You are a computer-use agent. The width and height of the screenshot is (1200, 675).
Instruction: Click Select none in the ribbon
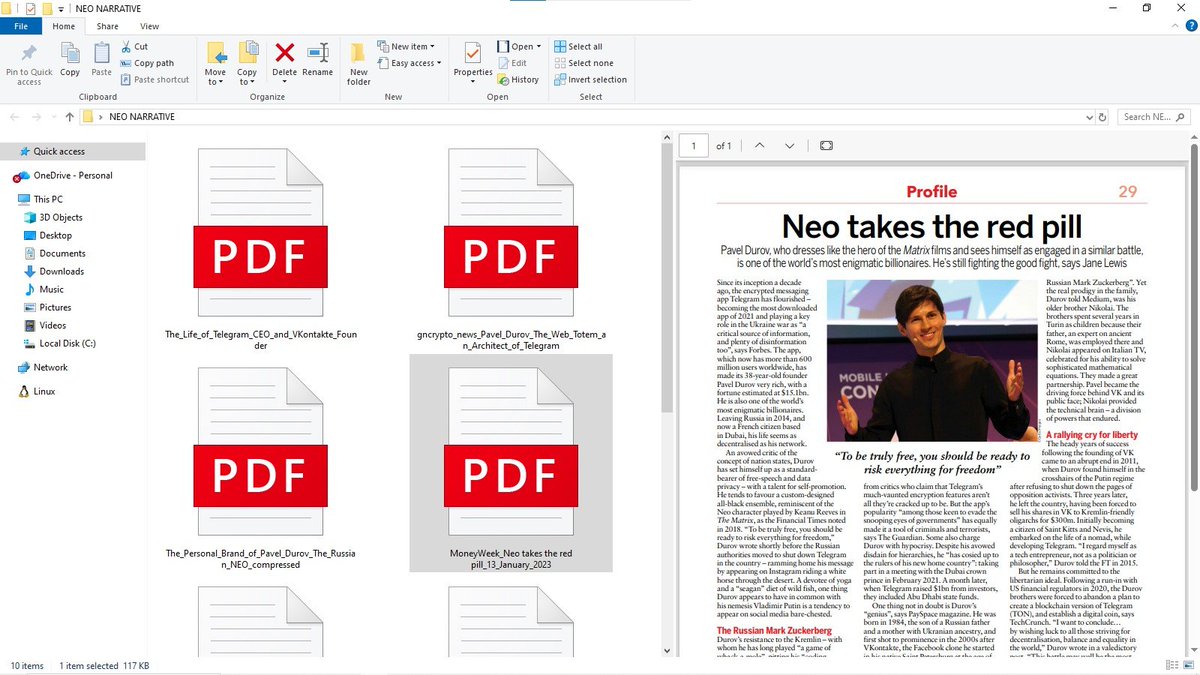pos(583,63)
